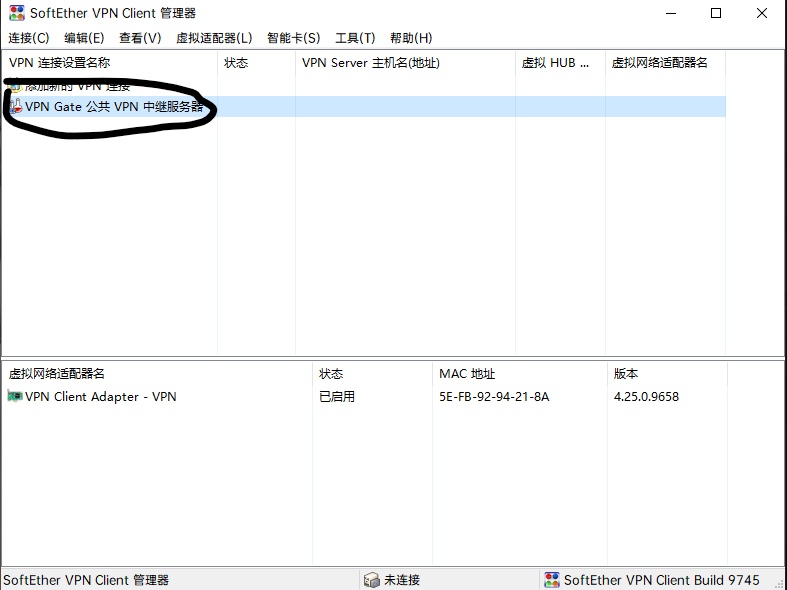The width and height of the screenshot is (787, 590).
Task: Maximize the SoftEther VPN Client window
Action: tap(716, 13)
